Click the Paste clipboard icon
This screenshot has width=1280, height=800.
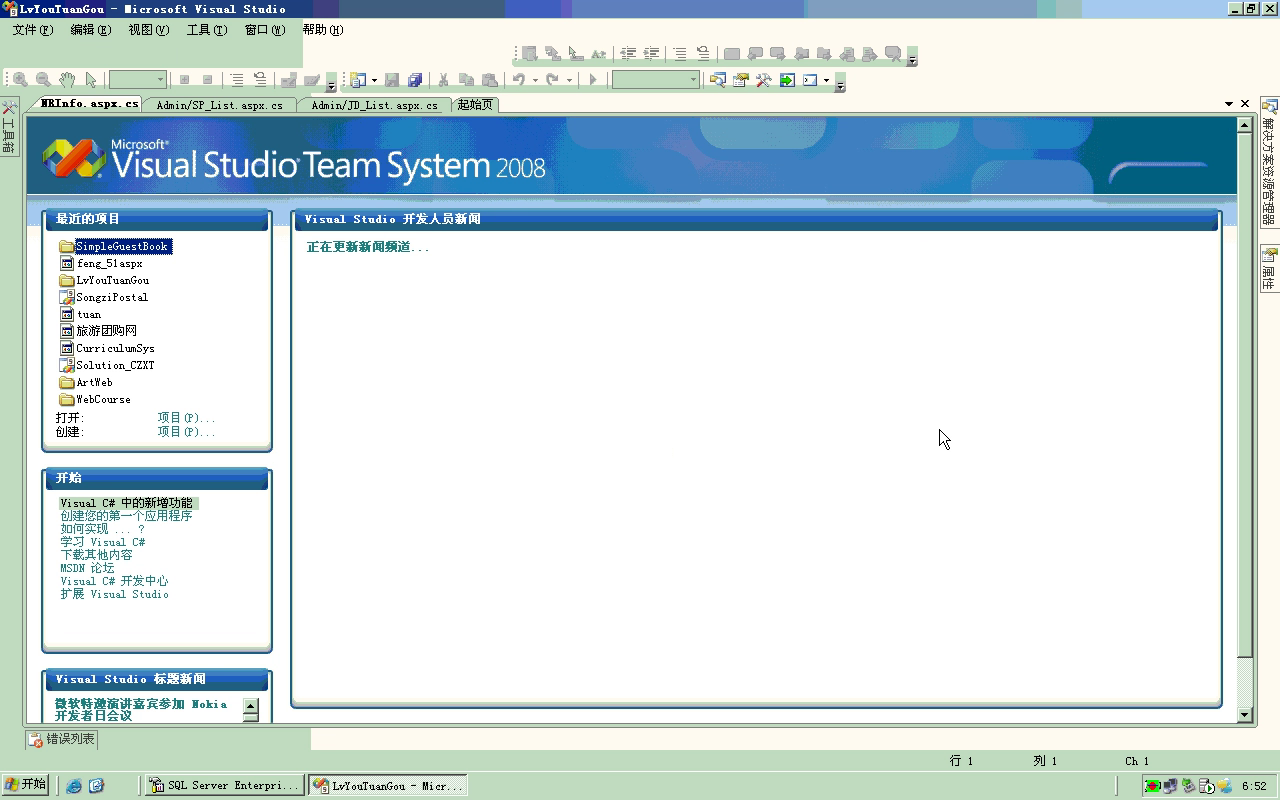(489, 80)
